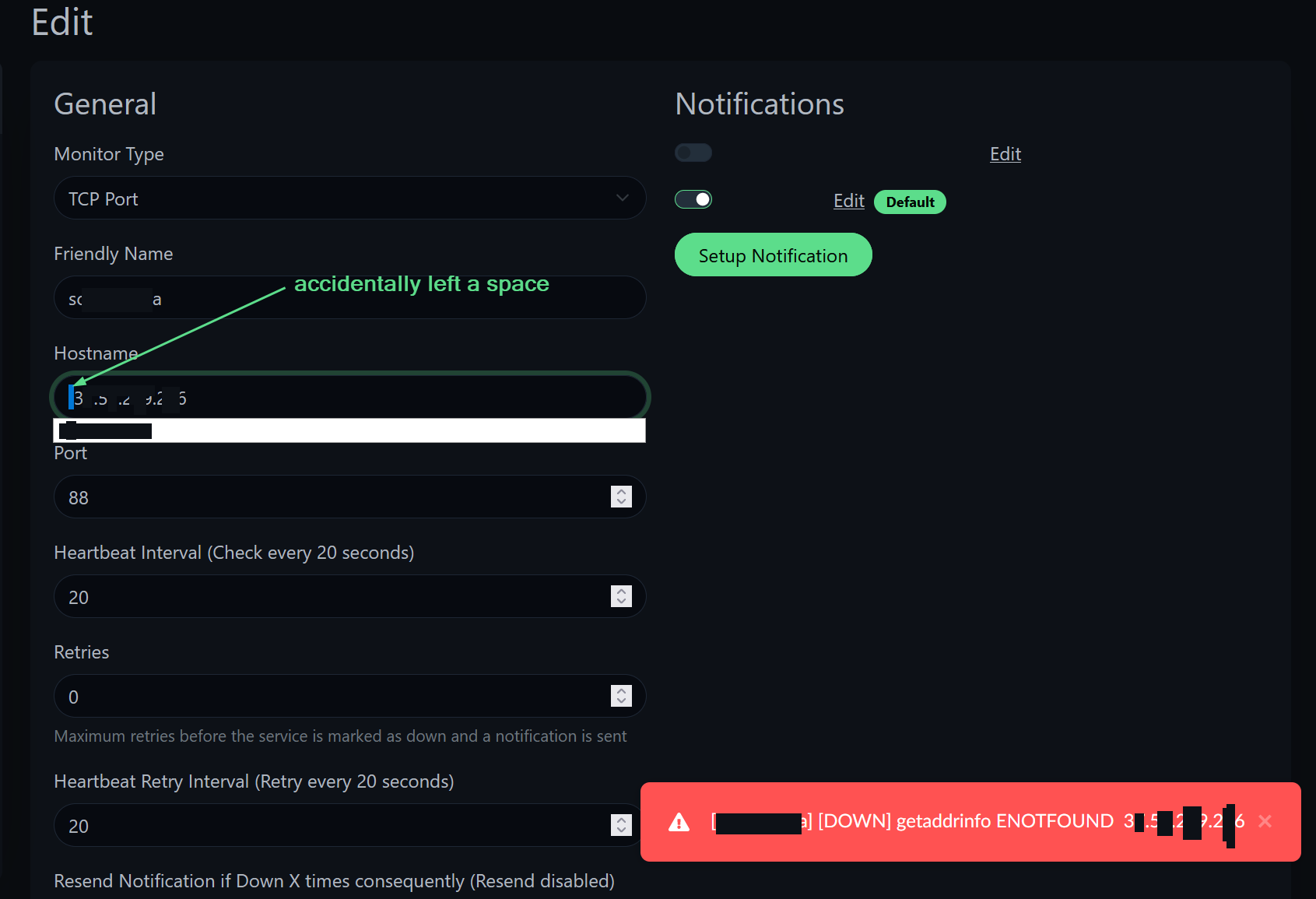Image resolution: width=1316 pixels, height=899 pixels.
Task: Click the up arrow to increment Port
Action: (x=621, y=491)
